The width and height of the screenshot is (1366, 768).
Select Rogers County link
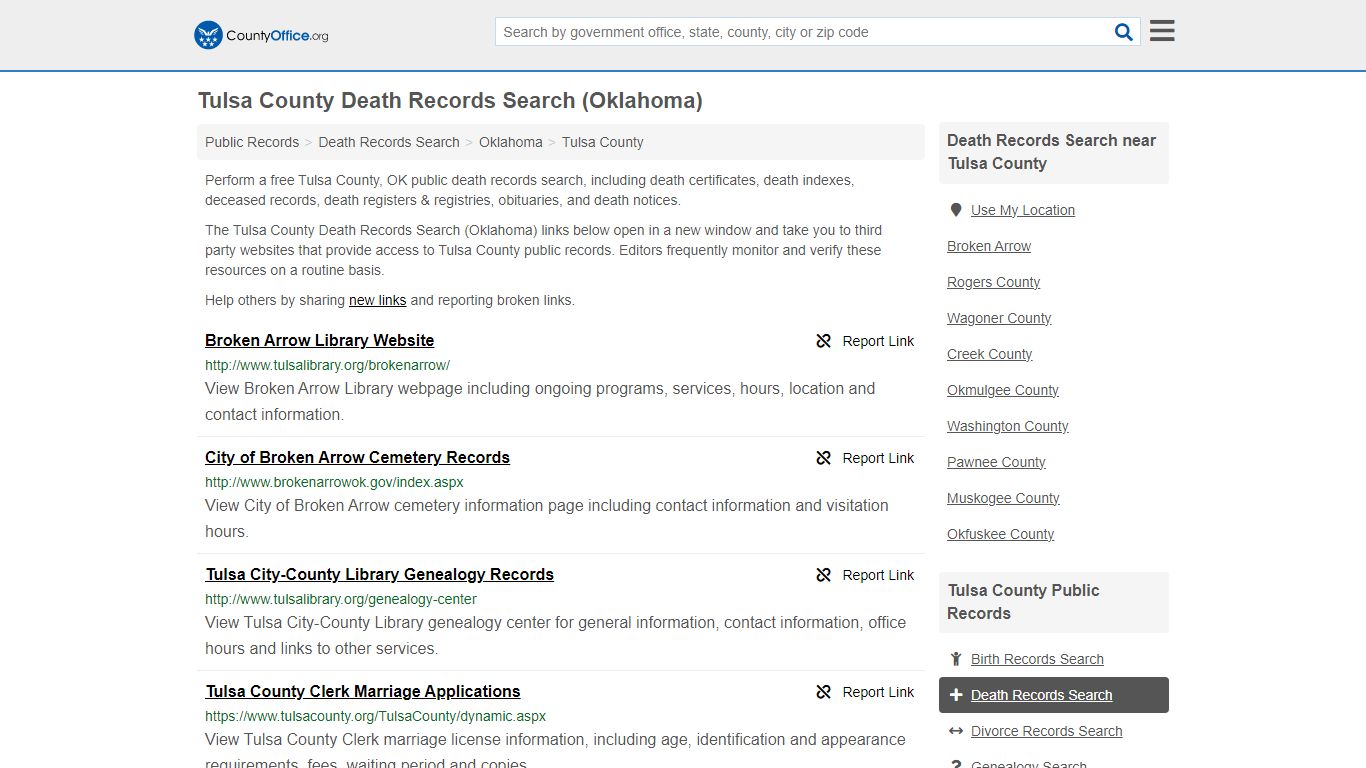click(994, 282)
